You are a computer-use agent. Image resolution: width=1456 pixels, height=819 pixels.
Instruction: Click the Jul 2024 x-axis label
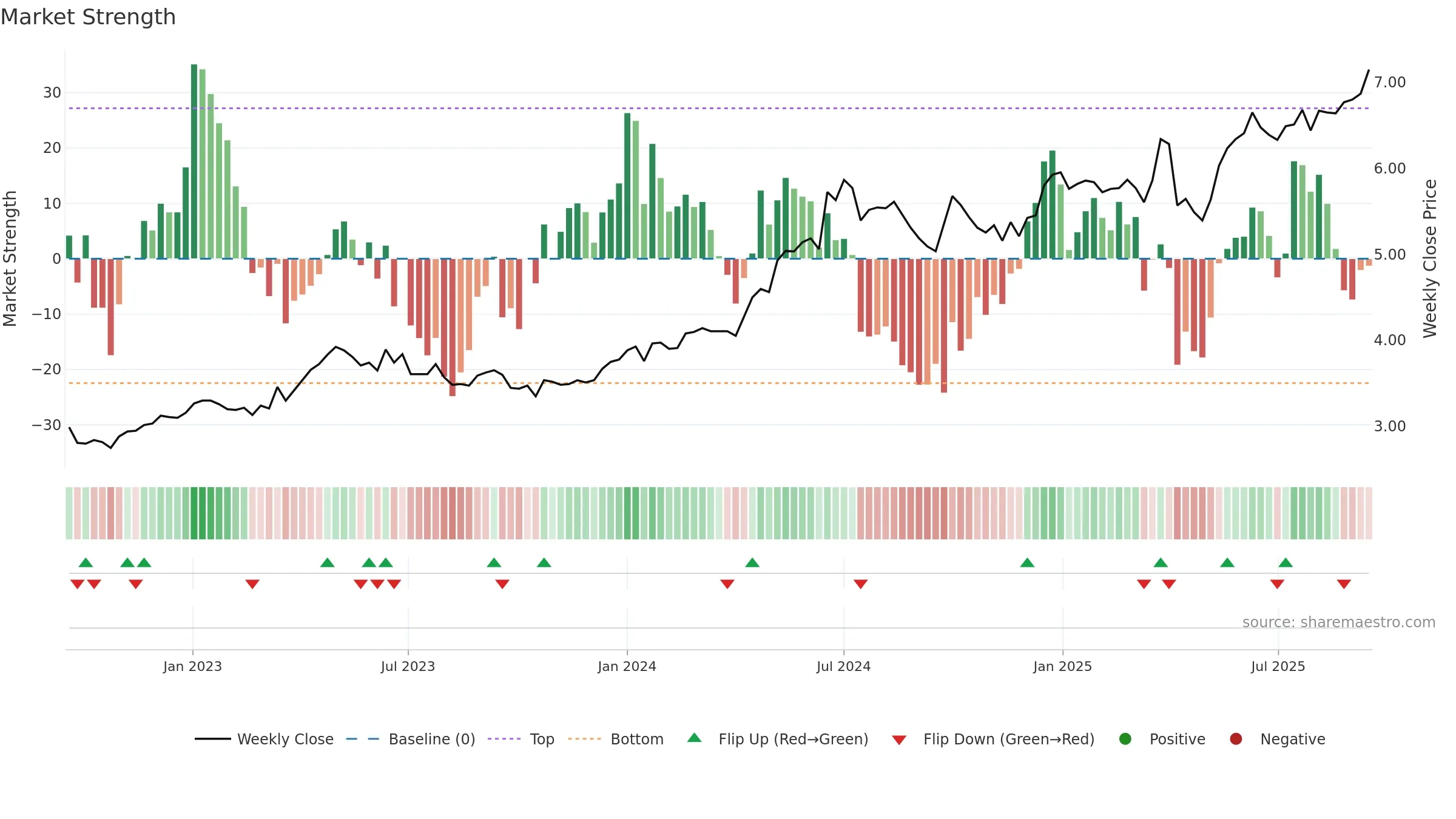(843, 667)
